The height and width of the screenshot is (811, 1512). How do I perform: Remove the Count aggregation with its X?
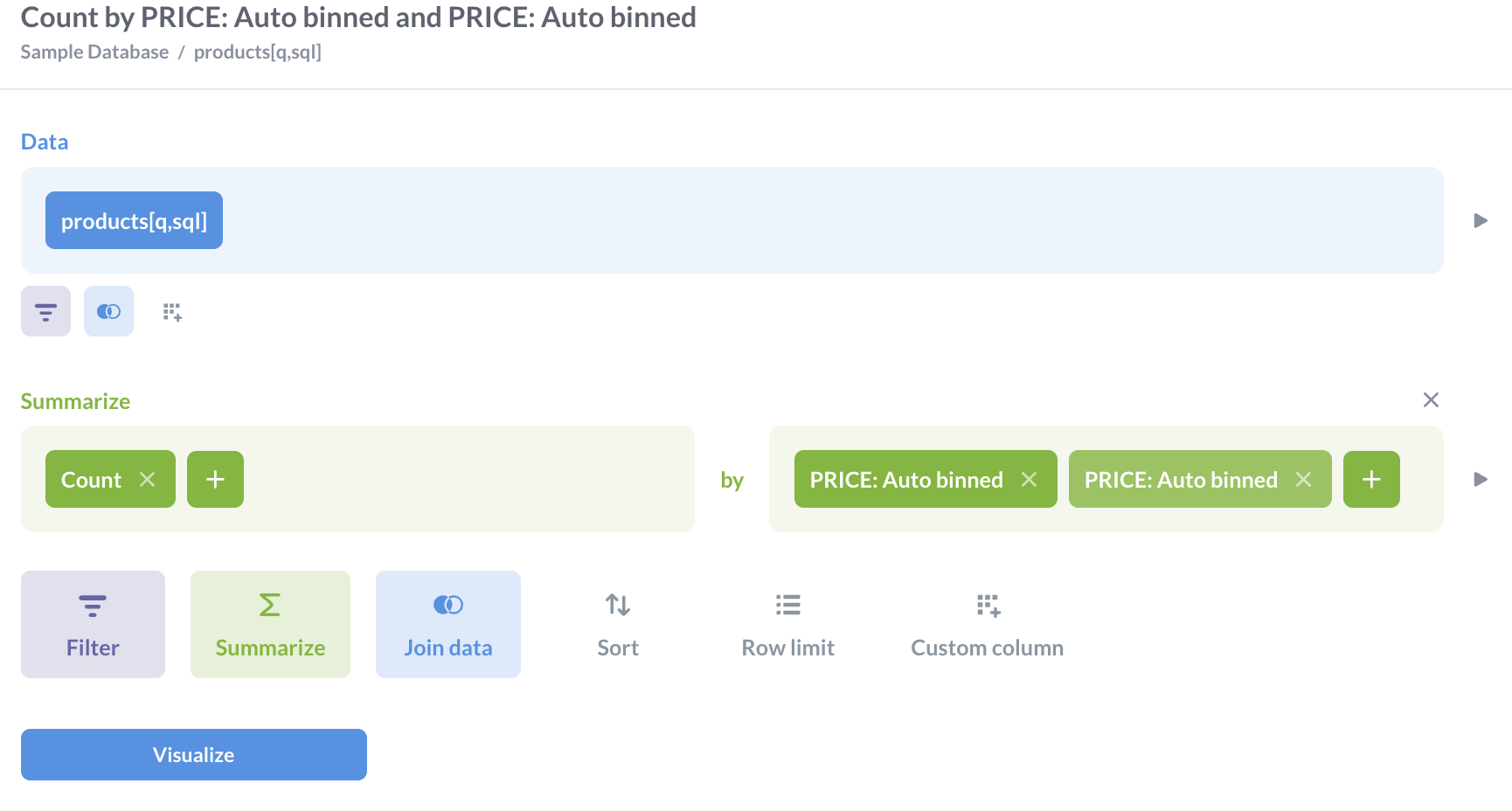148,479
